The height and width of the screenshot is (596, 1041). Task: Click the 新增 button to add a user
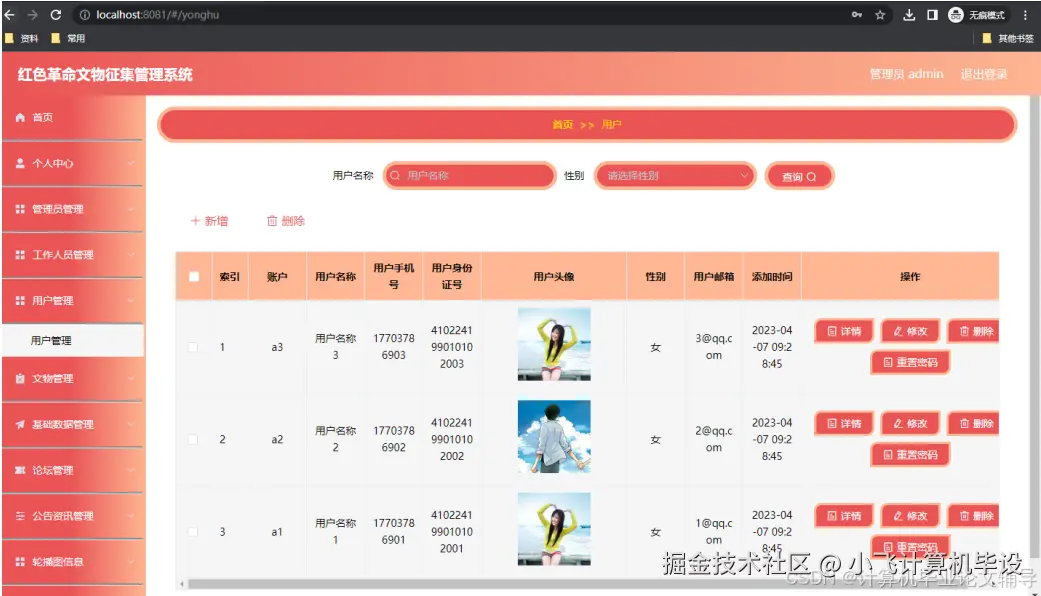point(210,222)
